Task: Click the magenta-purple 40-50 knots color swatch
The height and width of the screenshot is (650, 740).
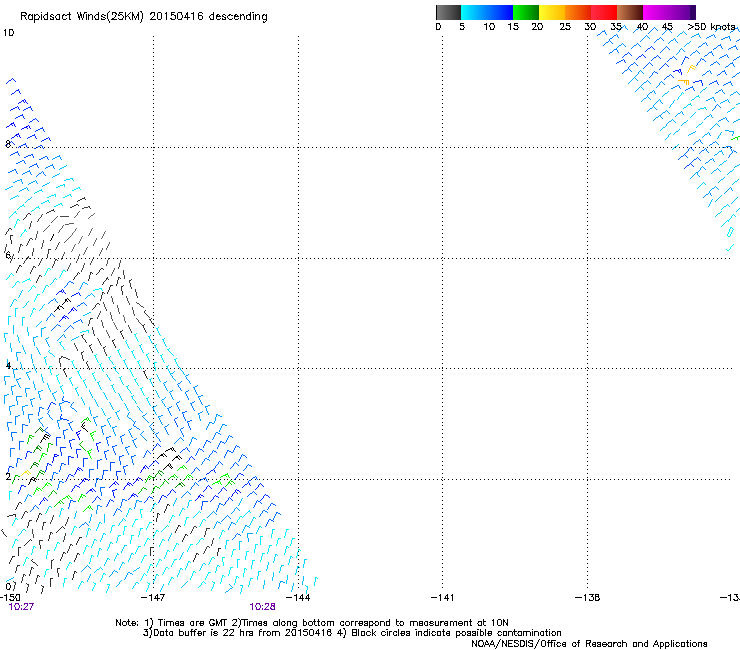Action: (x=669, y=12)
